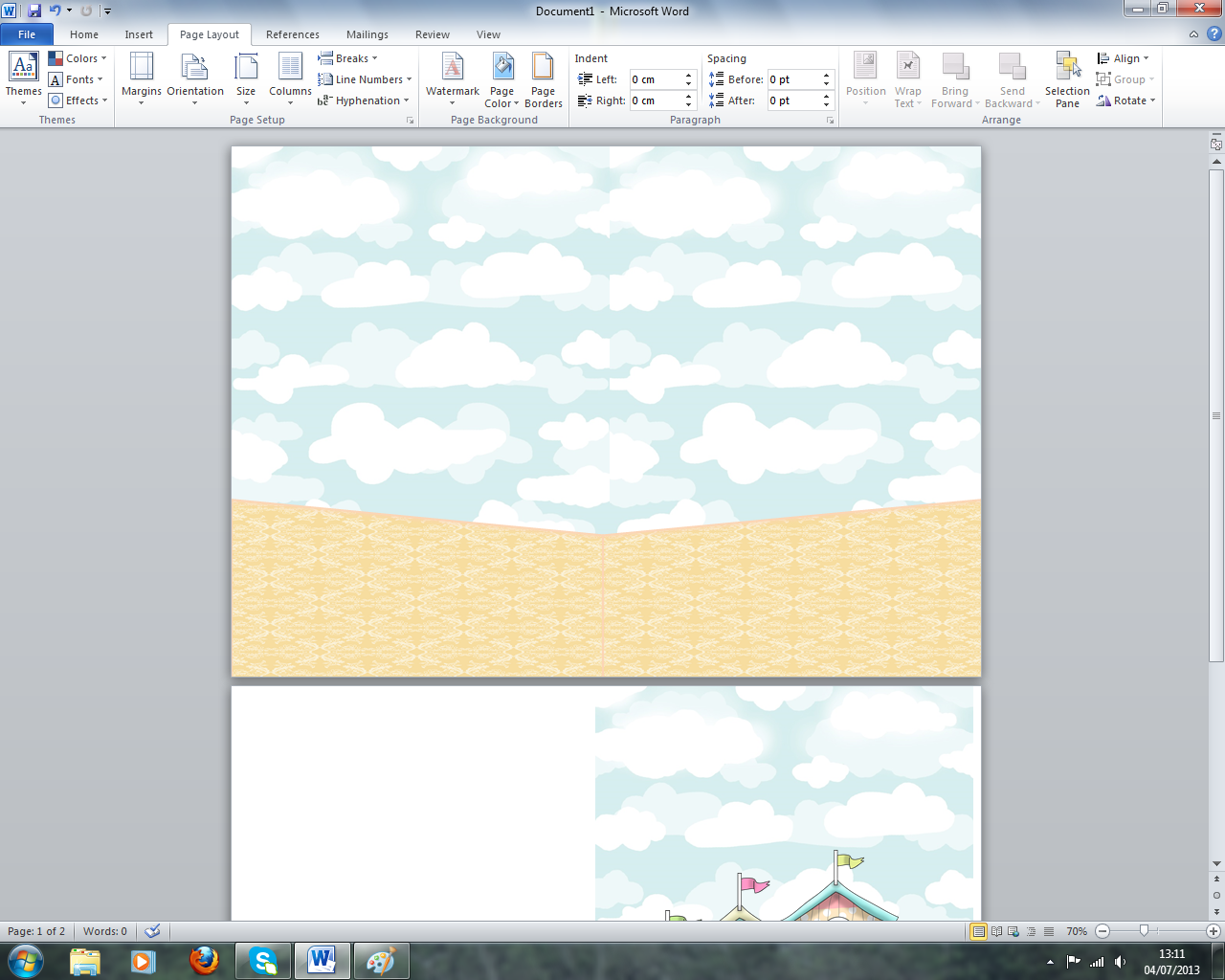Expand the Breaks dropdown

[x=348, y=57]
